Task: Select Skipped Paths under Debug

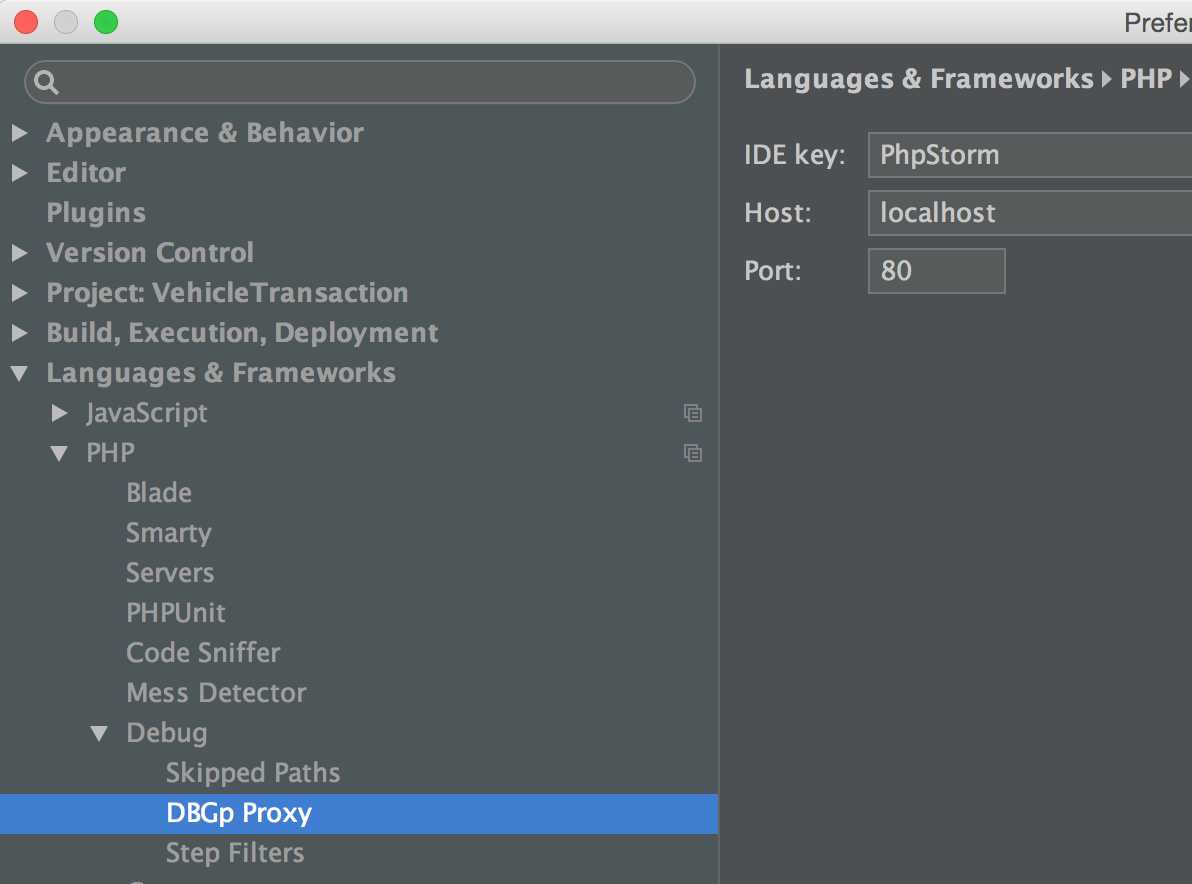Action: pos(253,773)
